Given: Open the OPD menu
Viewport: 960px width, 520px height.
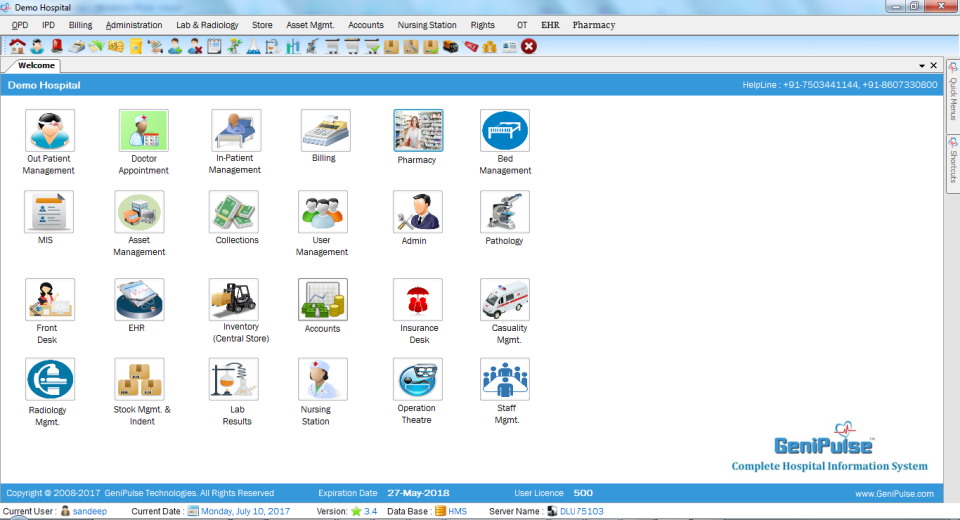Looking at the screenshot, I should tap(20, 25).
